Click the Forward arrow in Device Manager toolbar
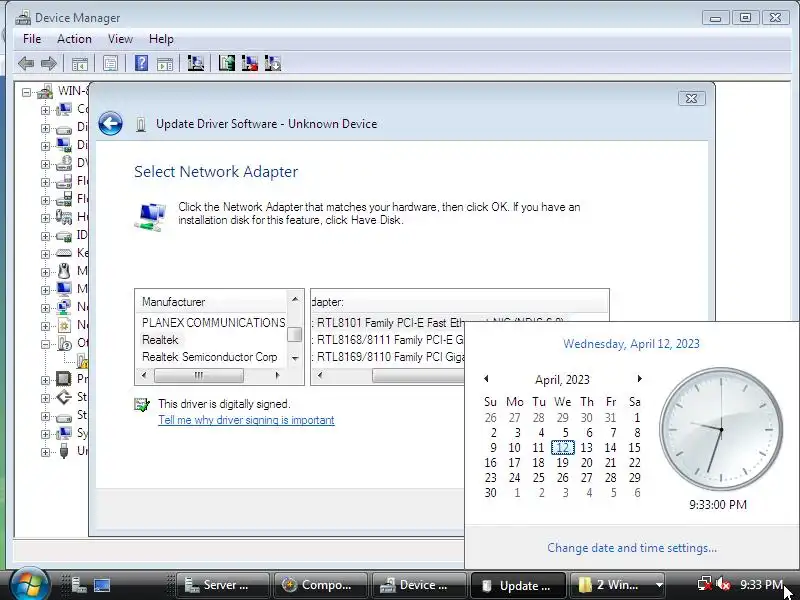This screenshot has width=800, height=600. click(x=48, y=64)
